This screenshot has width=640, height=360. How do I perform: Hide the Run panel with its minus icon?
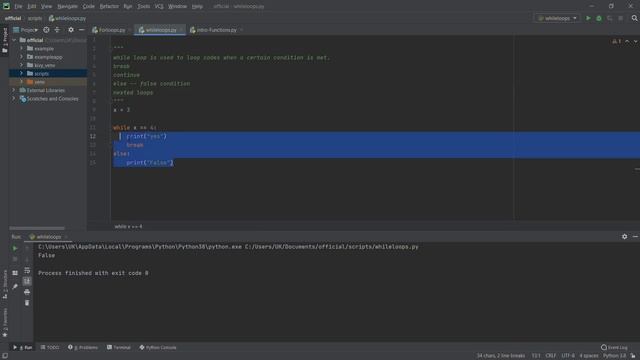(x=635, y=236)
